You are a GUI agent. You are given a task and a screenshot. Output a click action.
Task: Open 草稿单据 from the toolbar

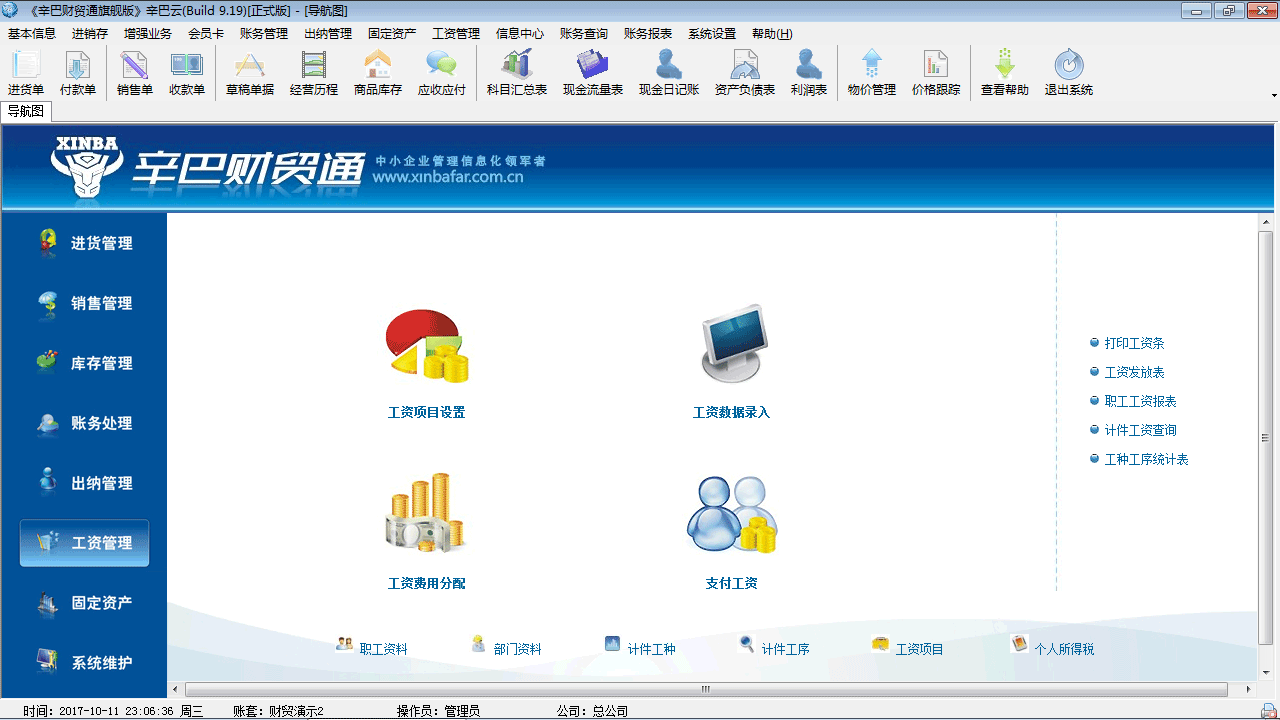pos(250,73)
